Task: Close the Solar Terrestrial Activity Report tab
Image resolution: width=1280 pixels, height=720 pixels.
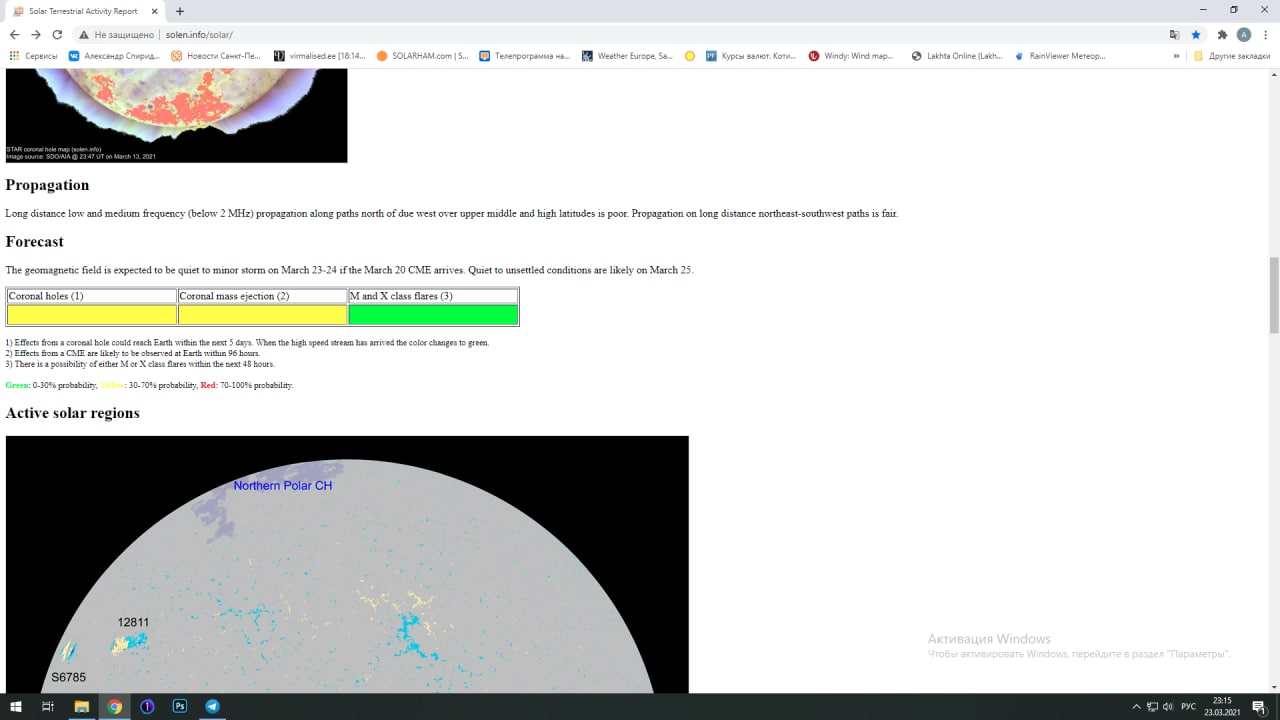Action: pyautogui.click(x=156, y=11)
